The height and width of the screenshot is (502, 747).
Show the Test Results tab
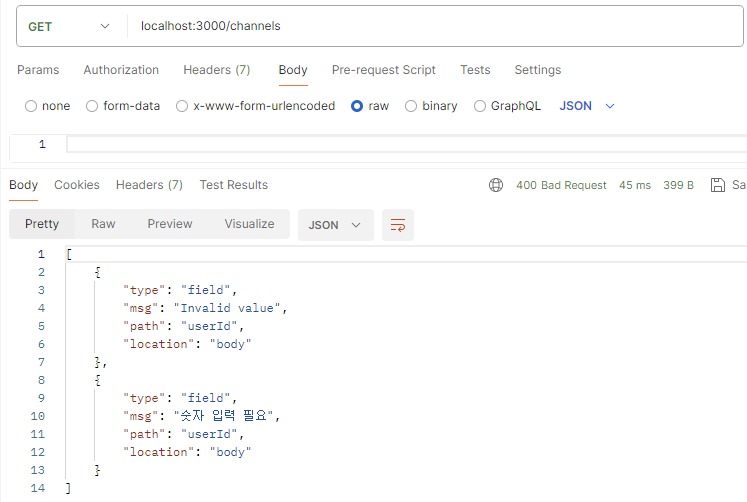point(233,185)
